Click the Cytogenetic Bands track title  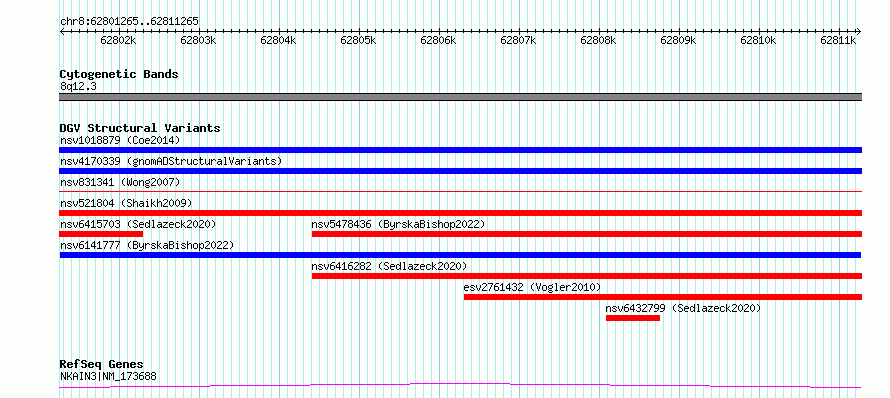click(119, 74)
